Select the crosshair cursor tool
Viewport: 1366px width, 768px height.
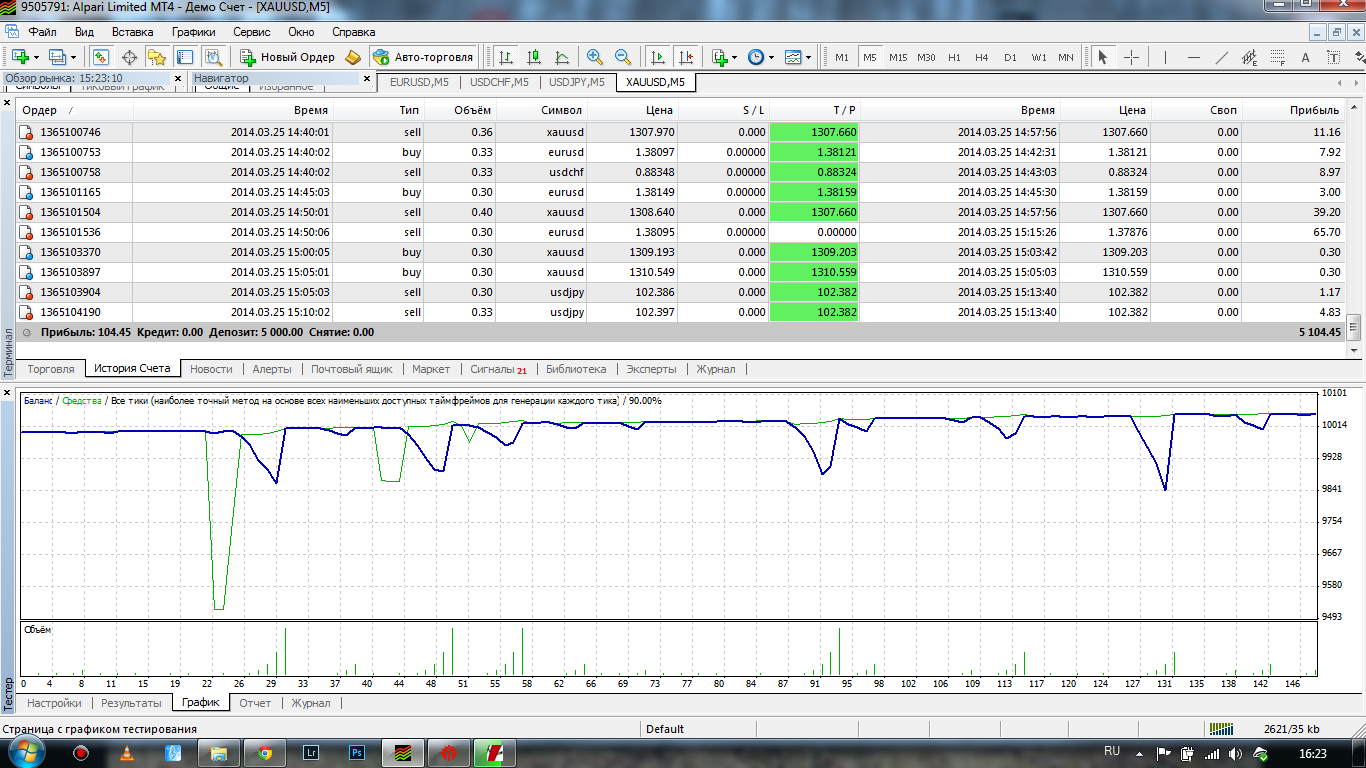[x=1131, y=57]
